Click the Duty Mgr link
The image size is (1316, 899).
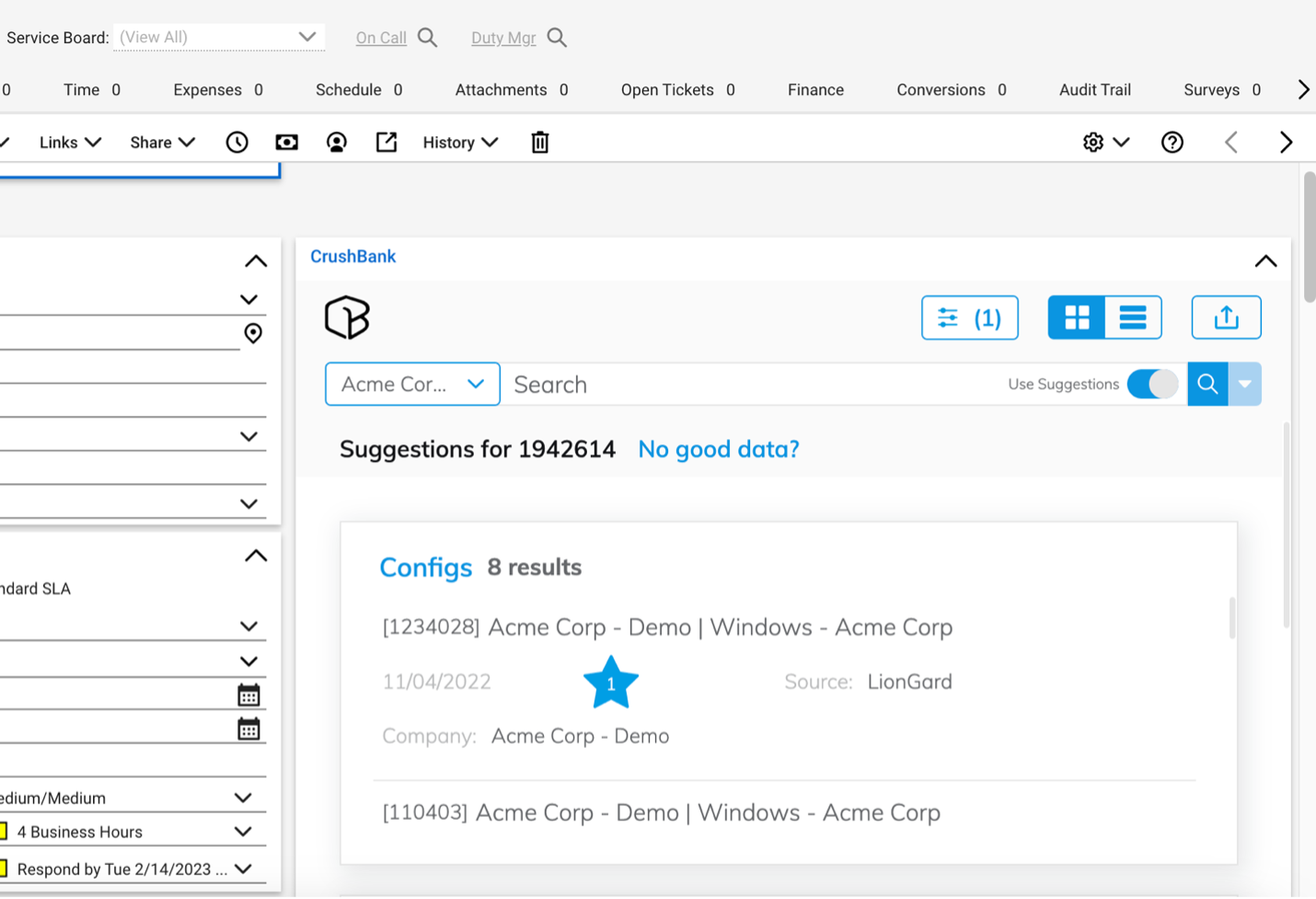coord(503,38)
